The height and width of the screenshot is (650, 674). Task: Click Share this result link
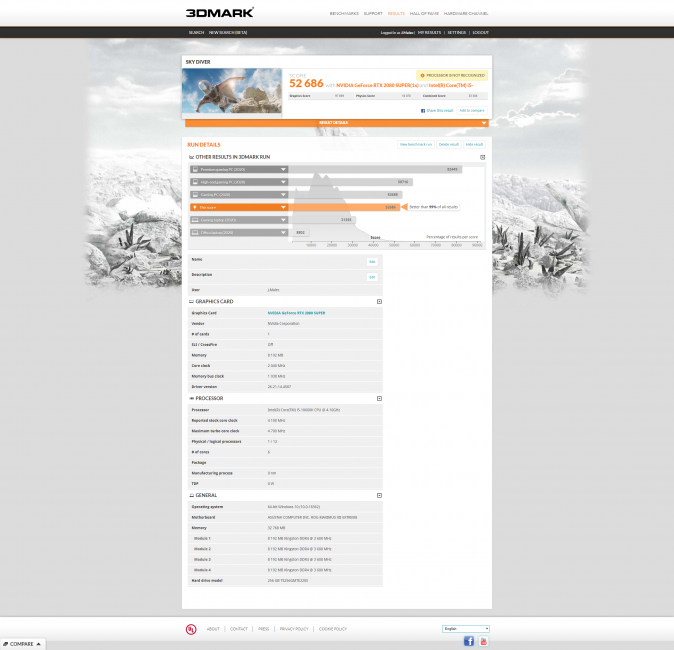click(x=439, y=111)
